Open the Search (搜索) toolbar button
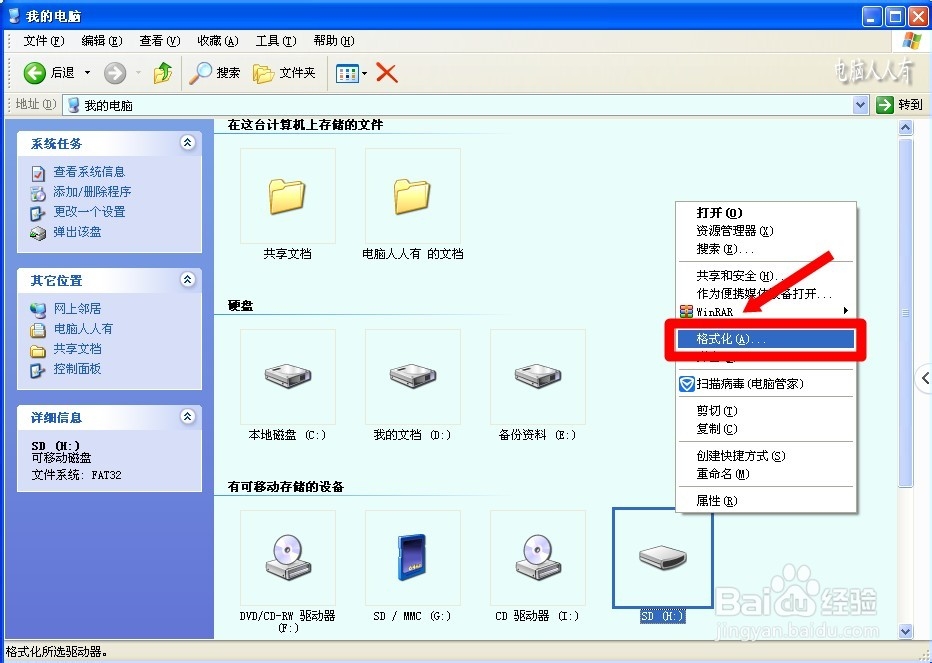 [215, 73]
